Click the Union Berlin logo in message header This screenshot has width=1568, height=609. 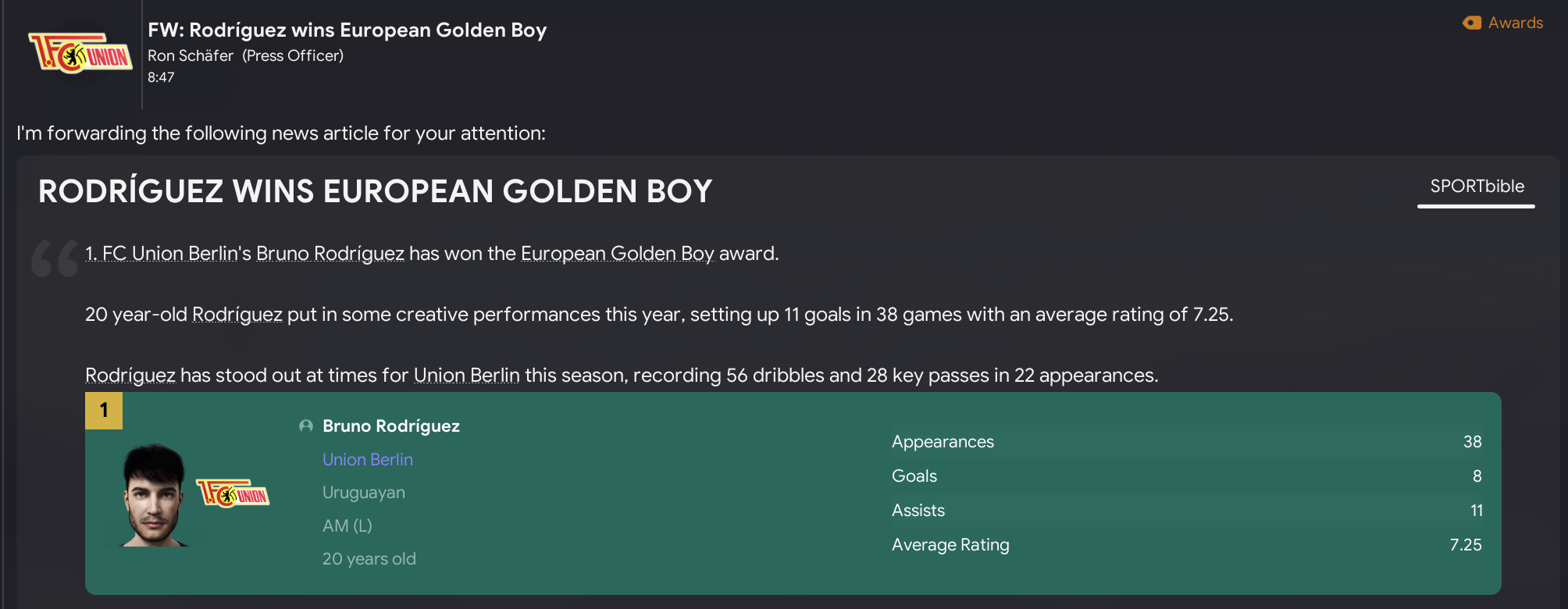(80, 53)
